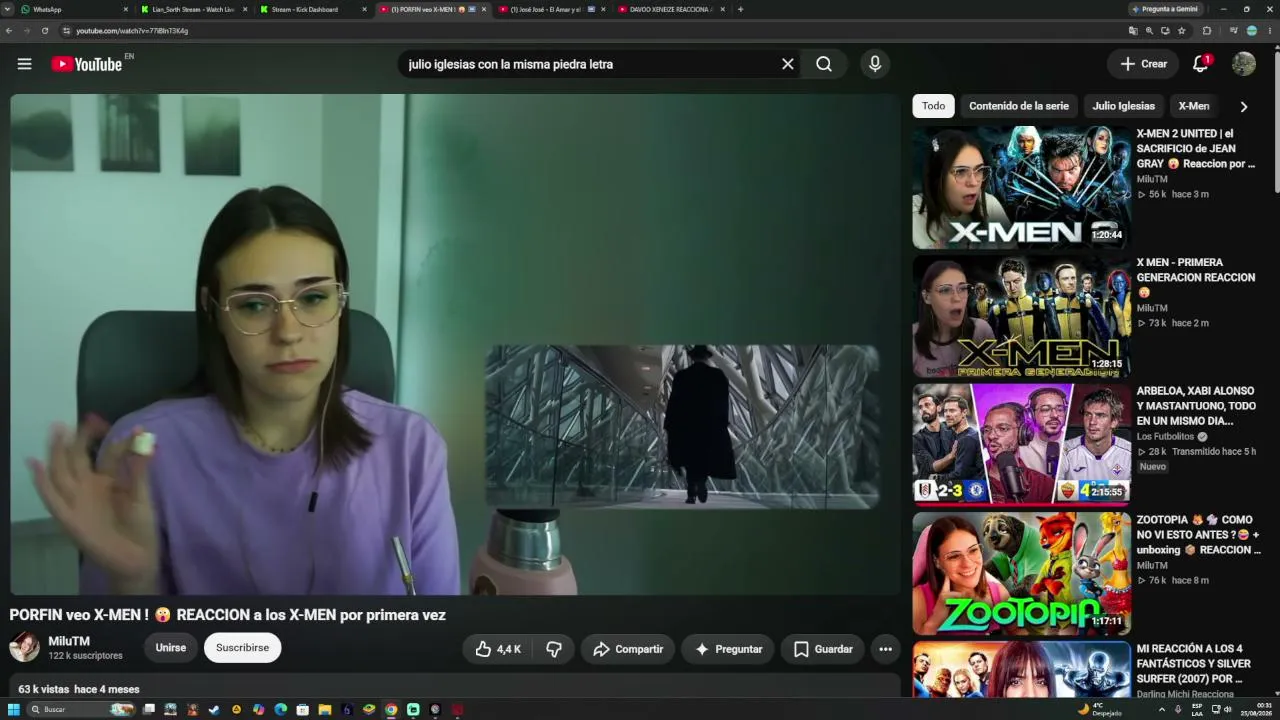Click the taskbar Buscar search box
The width and height of the screenshot is (1280, 720).
[x=81, y=710]
